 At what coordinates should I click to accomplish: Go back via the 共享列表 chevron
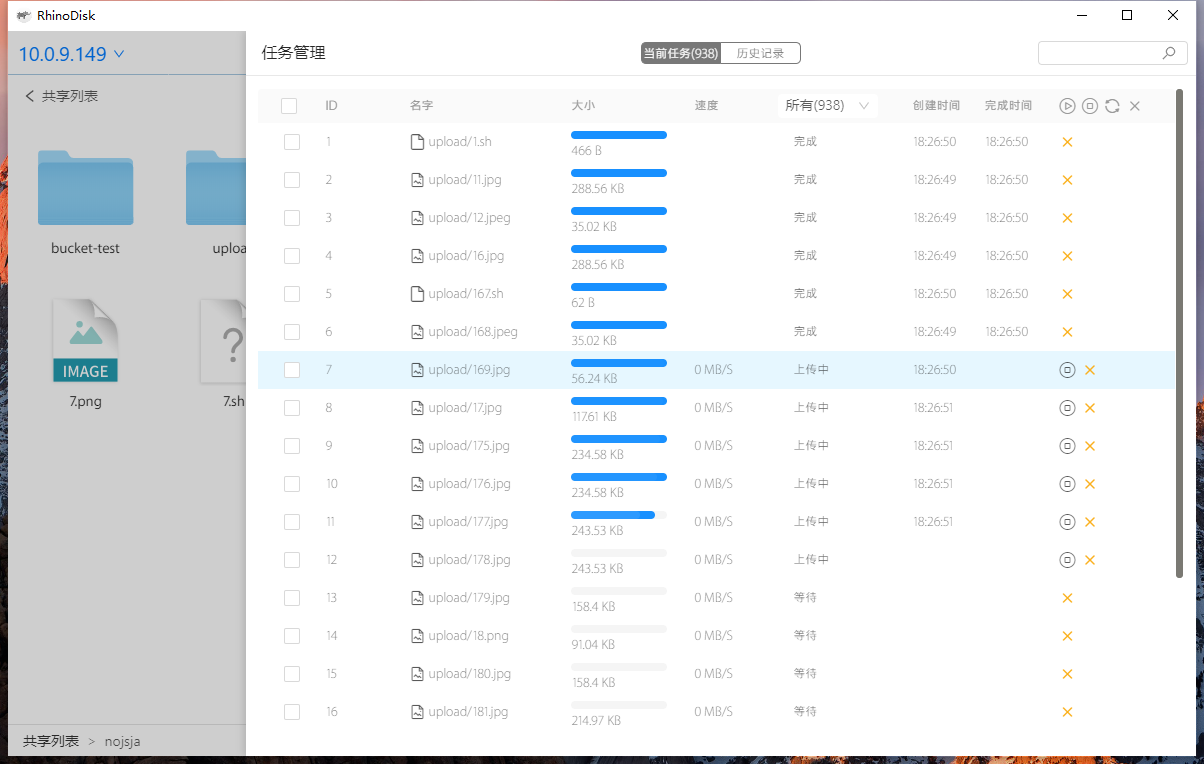coord(30,96)
